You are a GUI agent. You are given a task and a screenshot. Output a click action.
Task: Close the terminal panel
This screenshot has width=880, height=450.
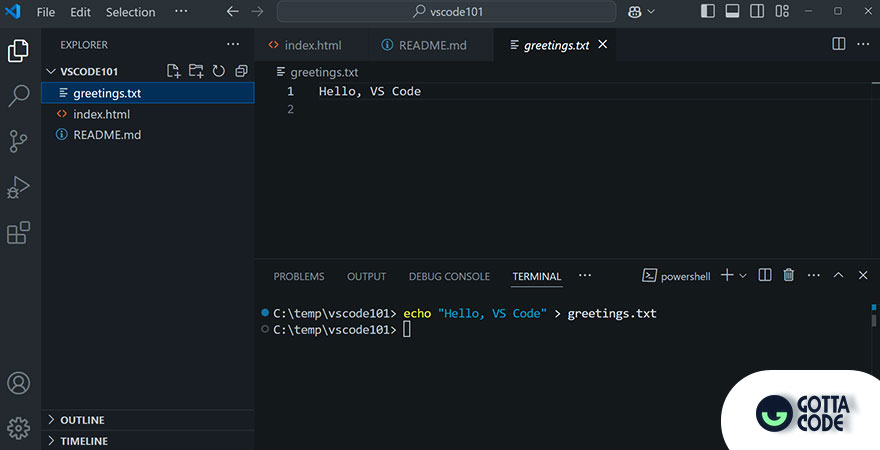tap(863, 275)
